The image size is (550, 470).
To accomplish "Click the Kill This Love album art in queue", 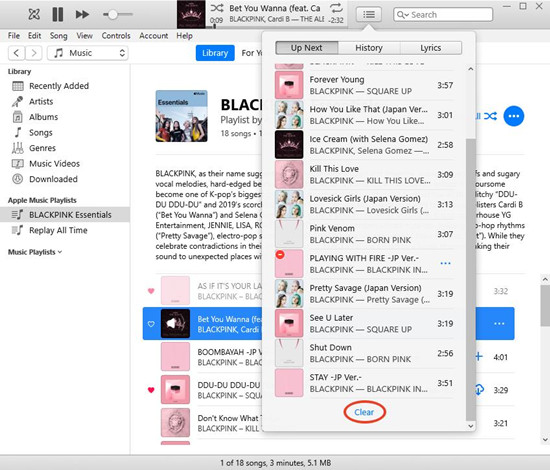I will pos(289,175).
